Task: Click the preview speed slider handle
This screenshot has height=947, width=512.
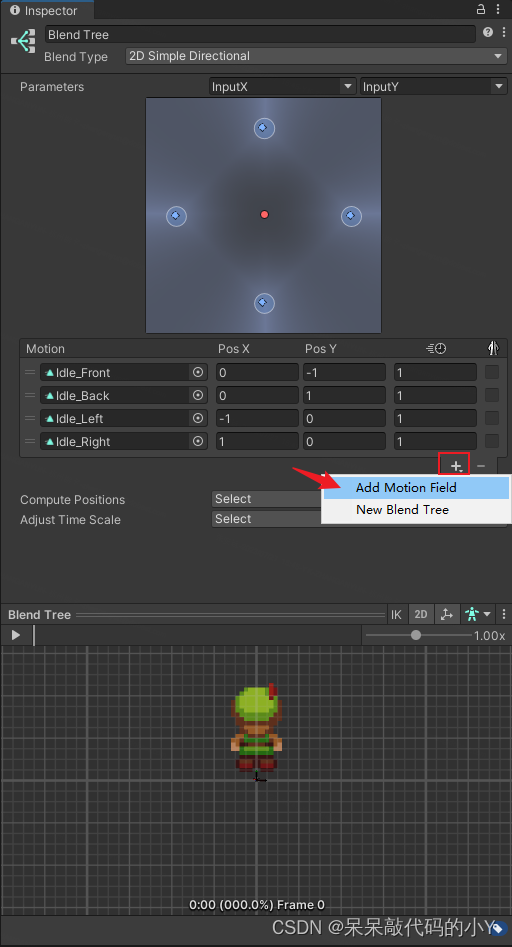Action: (415, 635)
